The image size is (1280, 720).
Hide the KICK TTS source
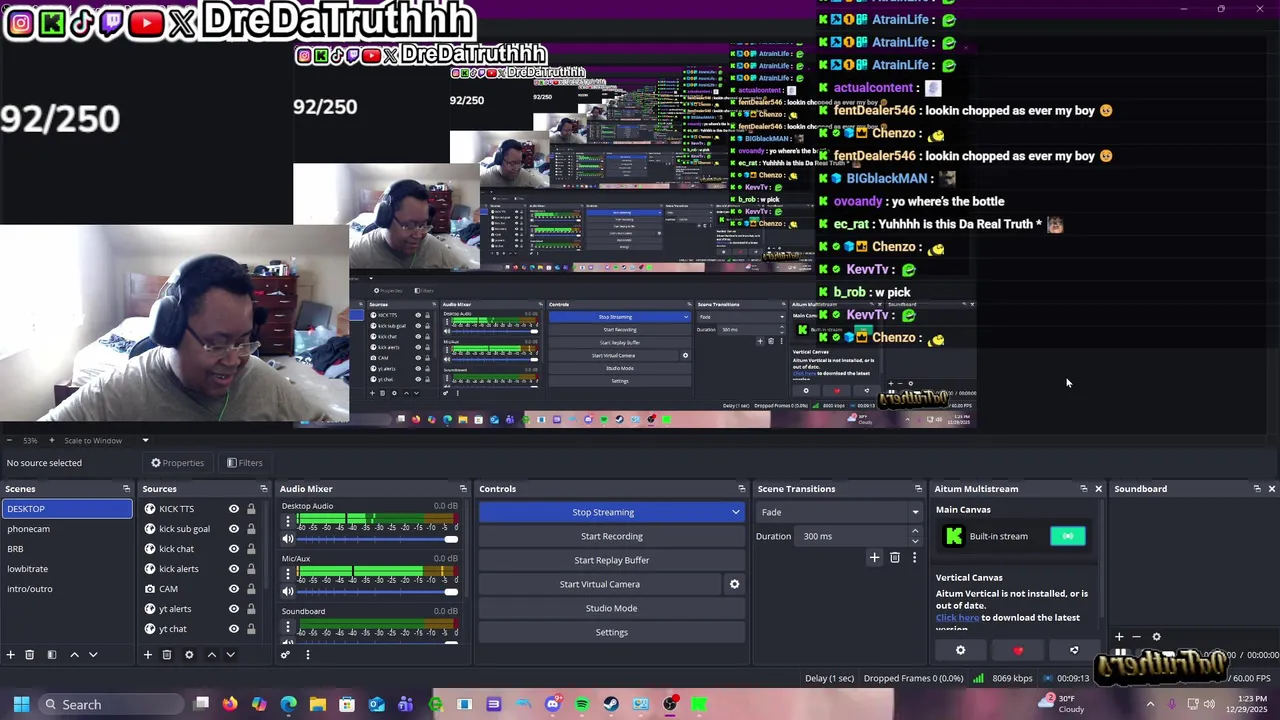click(234, 509)
